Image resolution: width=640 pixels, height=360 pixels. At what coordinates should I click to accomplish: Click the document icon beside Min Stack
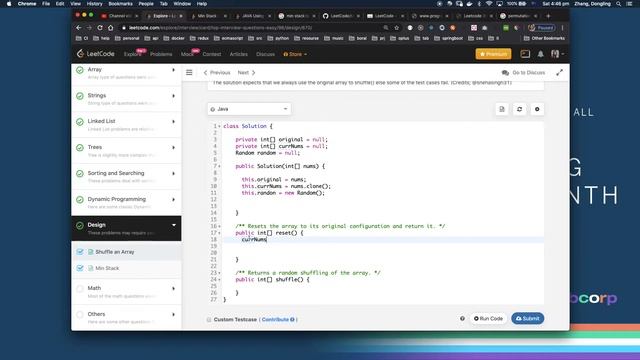click(x=91, y=268)
